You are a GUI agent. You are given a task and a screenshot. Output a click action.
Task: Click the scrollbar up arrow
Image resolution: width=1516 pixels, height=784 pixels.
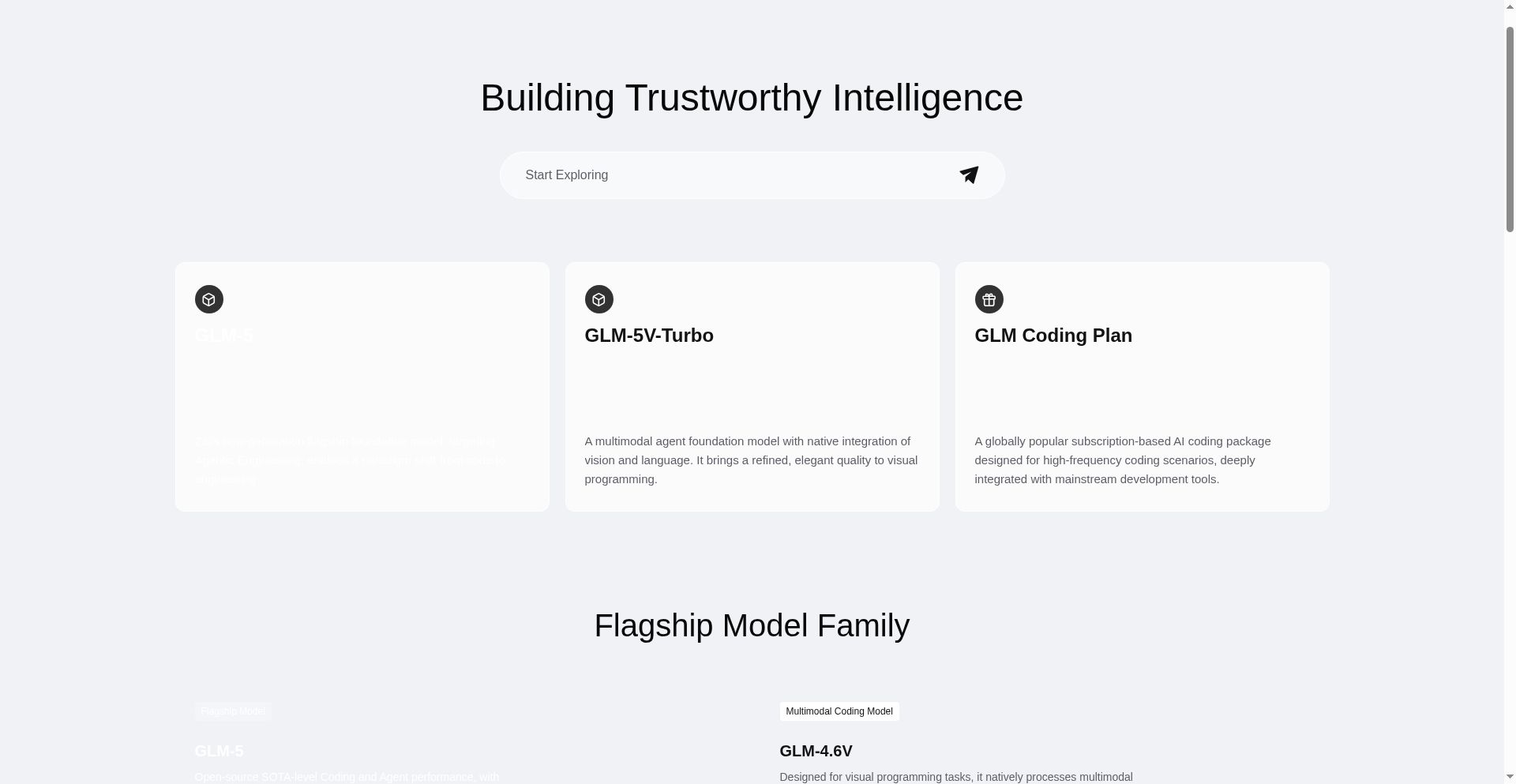(x=1510, y=7)
